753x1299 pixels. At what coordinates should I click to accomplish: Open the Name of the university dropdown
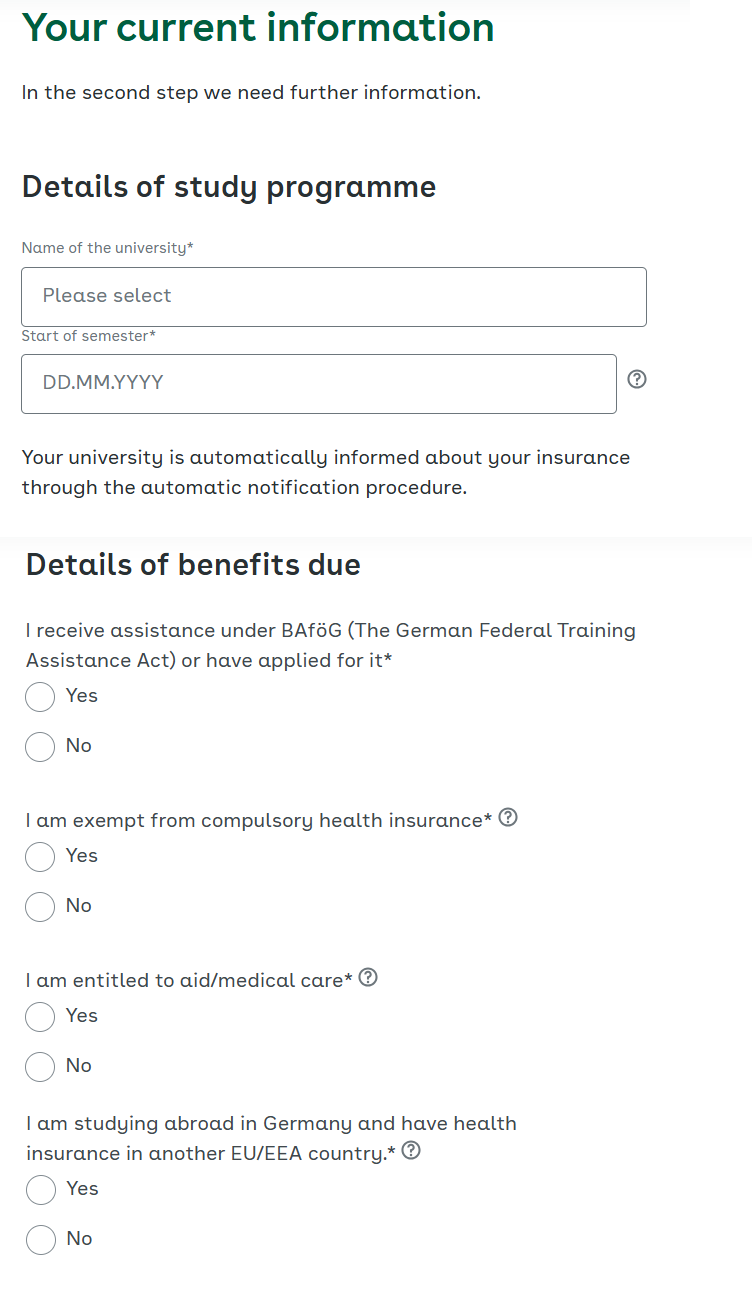tap(334, 296)
